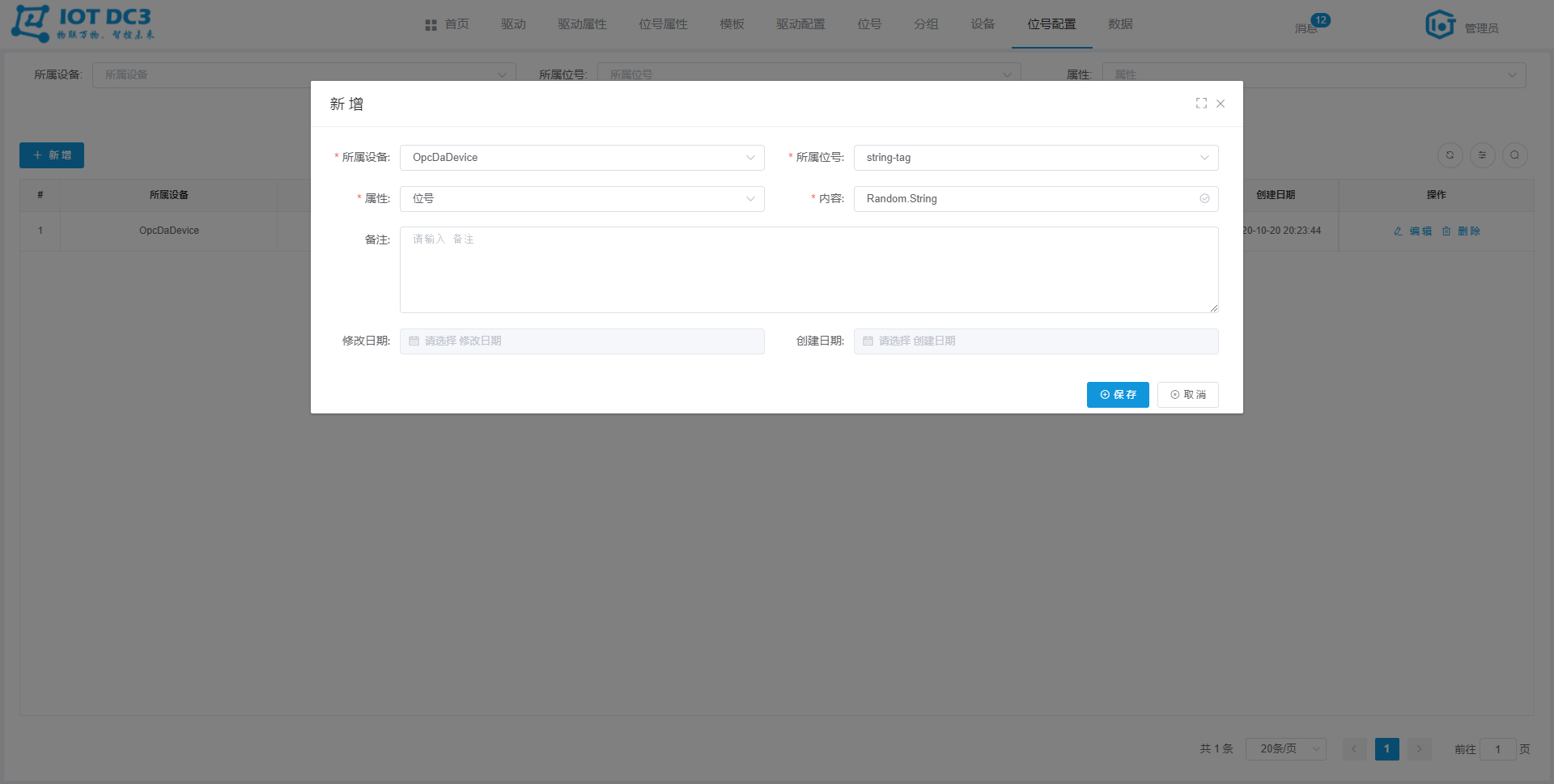The width and height of the screenshot is (1554, 784).
Task: Open the 所属位号 dropdown showing string-tag
Action: [1035, 158]
